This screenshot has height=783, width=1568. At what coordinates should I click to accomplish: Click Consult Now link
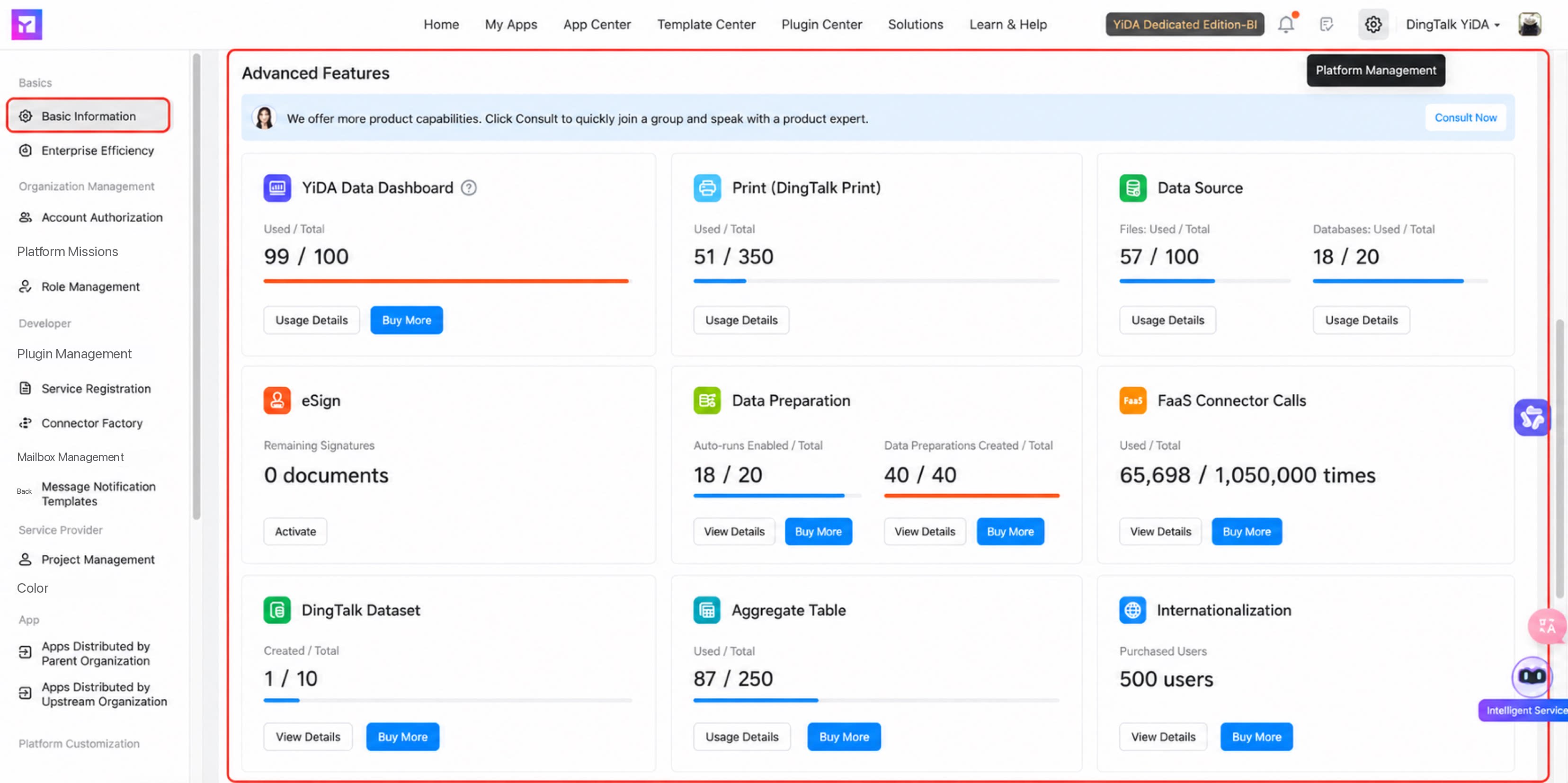tap(1465, 118)
